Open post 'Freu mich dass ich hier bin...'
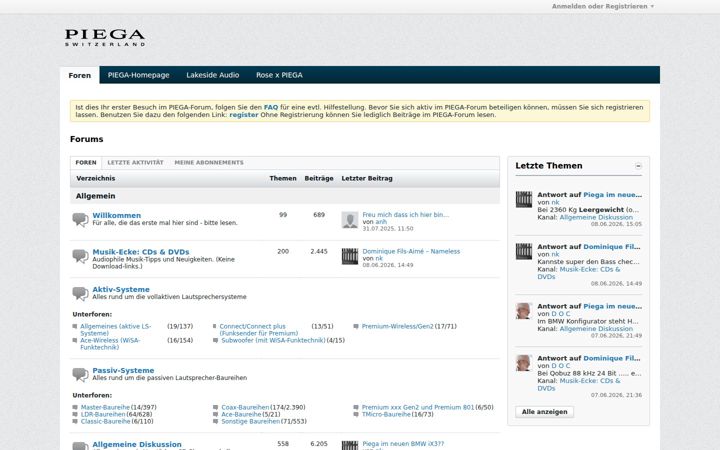 (x=405, y=214)
